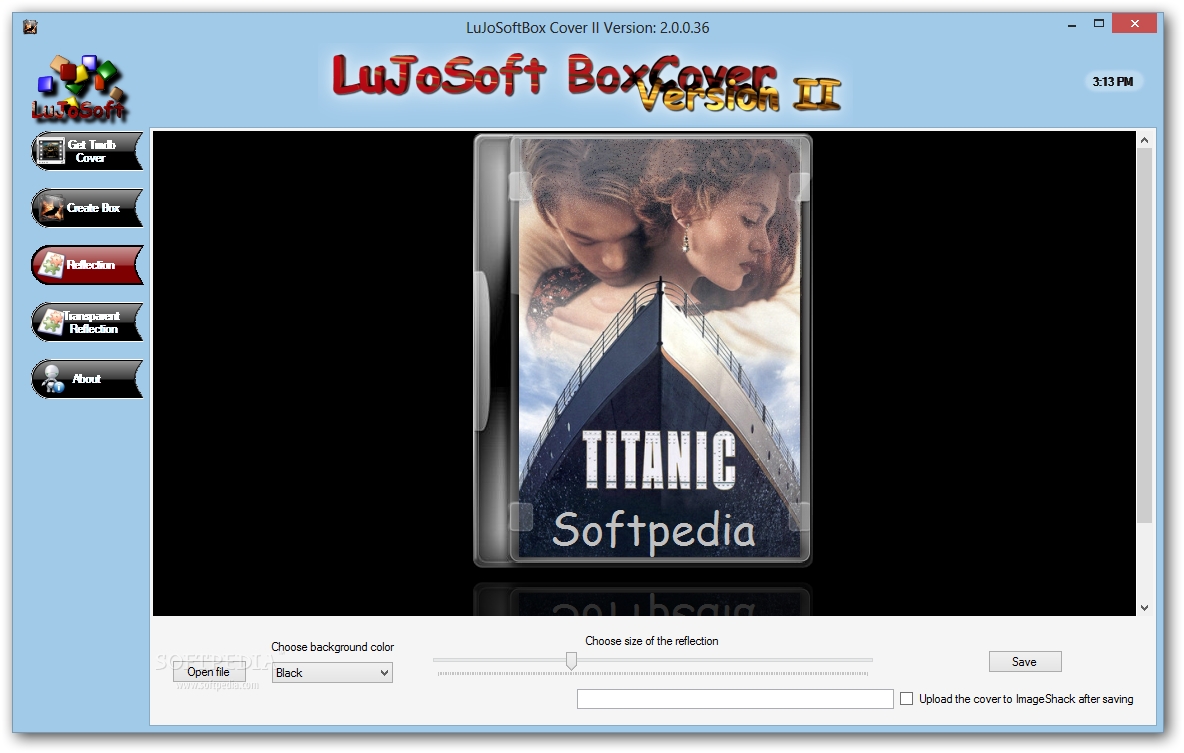Expand the background color dropdown
The height and width of the screenshot is (753, 1184).
pyautogui.click(x=332, y=672)
